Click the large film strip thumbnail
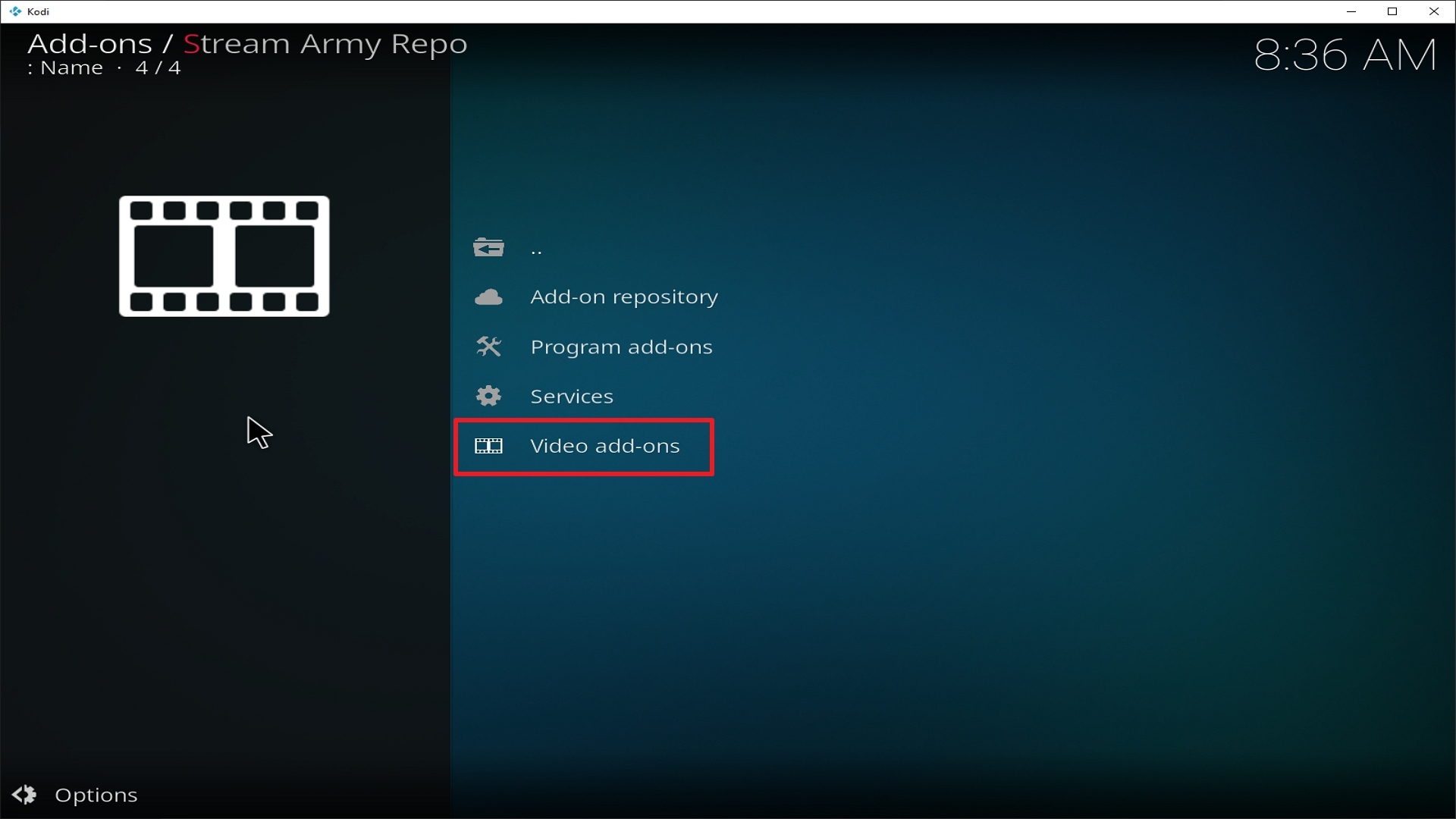The width and height of the screenshot is (1456, 819). (x=224, y=256)
